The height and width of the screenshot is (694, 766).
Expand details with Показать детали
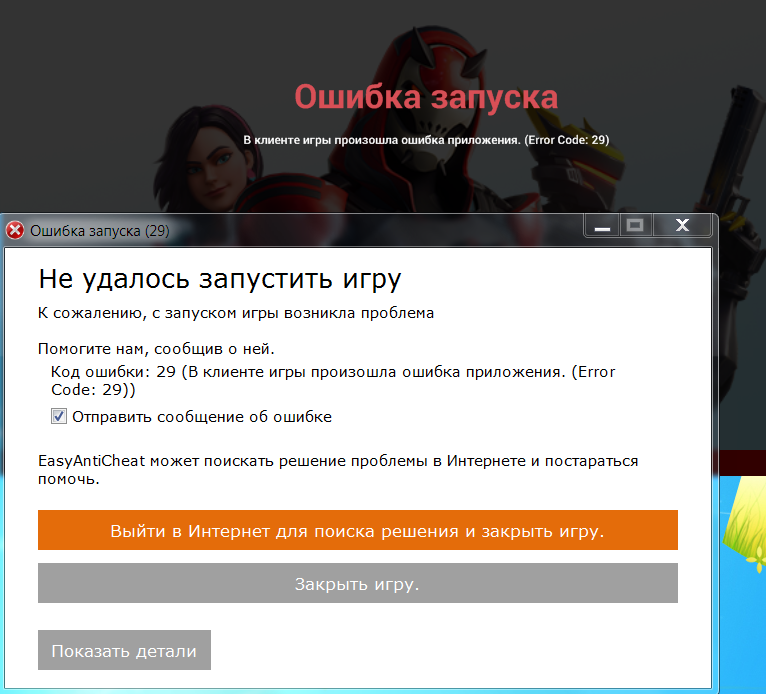(x=124, y=650)
